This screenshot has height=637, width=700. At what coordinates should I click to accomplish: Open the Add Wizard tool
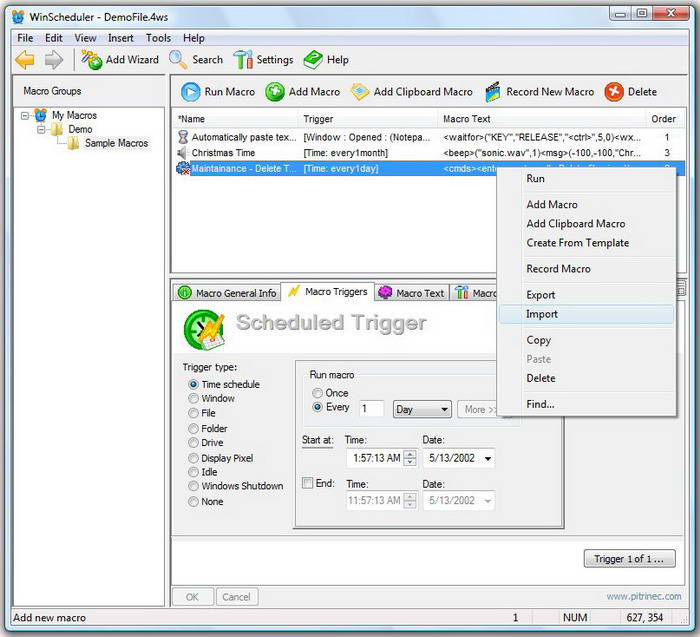point(120,59)
